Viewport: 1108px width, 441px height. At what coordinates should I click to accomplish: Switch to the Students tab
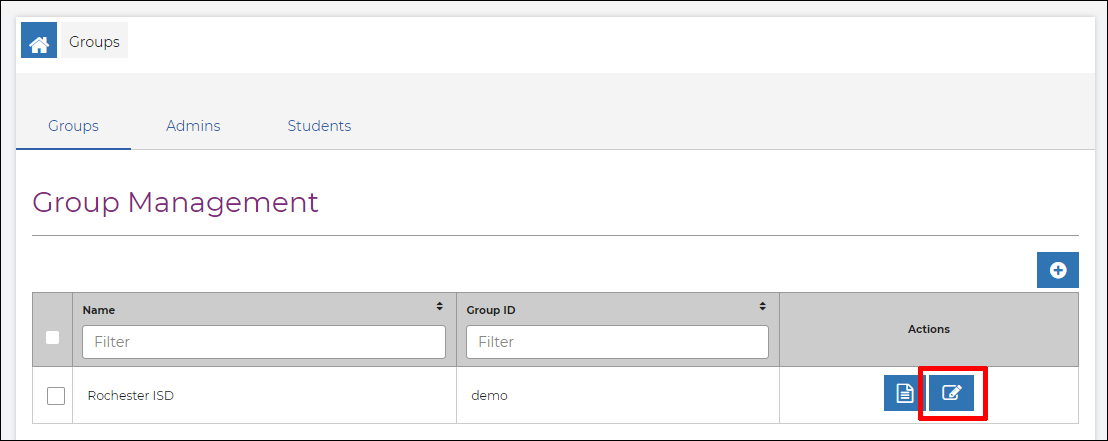pyautogui.click(x=319, y=126)
